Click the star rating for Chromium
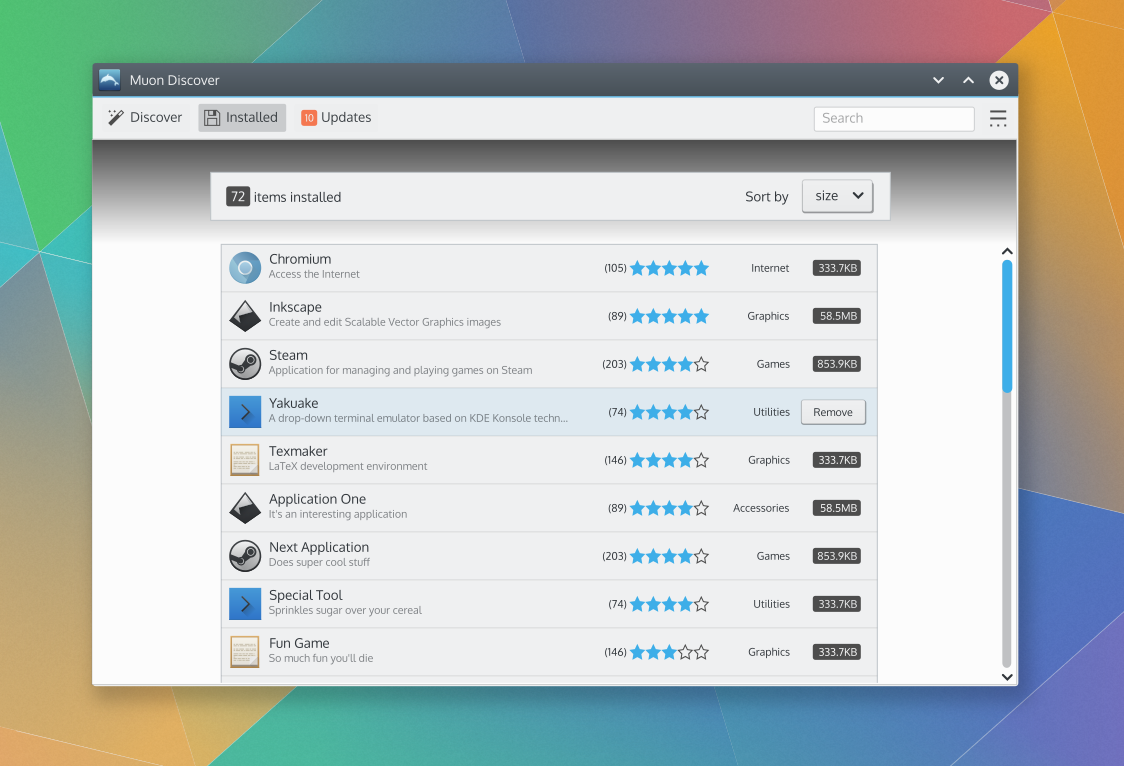Image resolution: width=1124 pixels, height=766 pixels. 669,268
